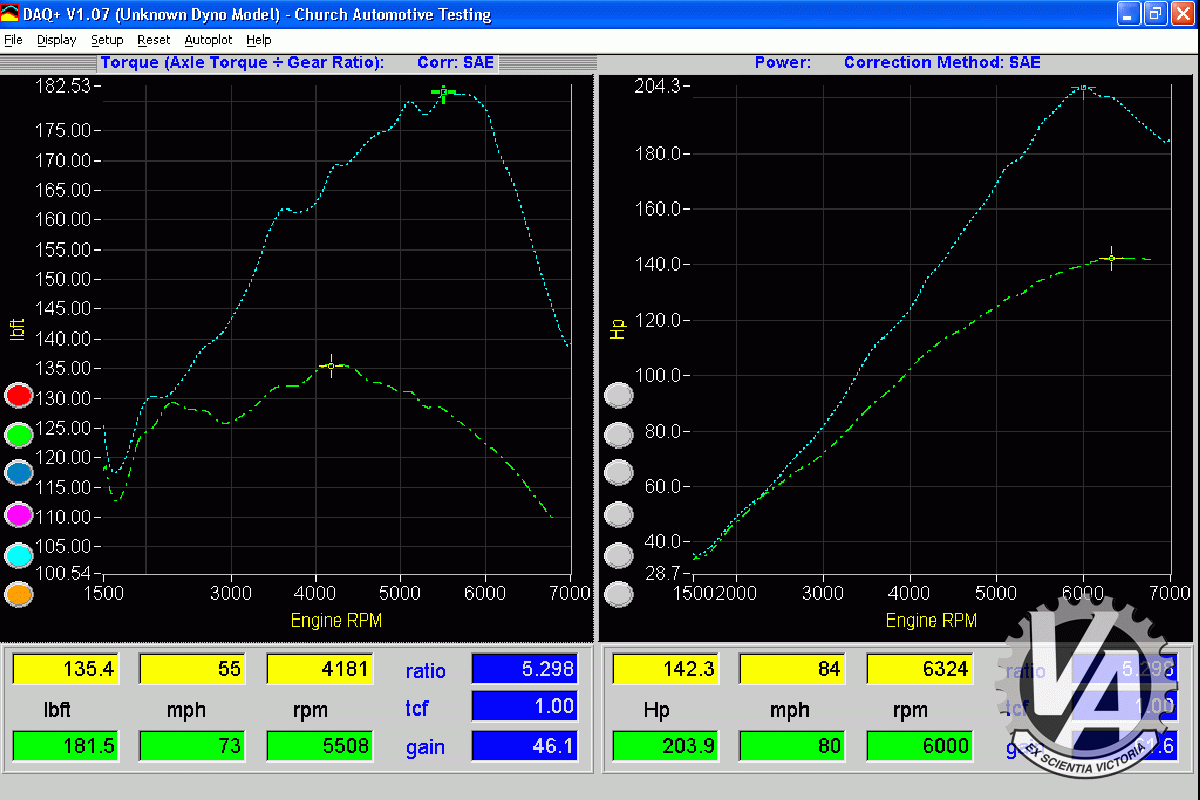The height and width of the screenshot is (800, 1200).
Task: Click the cyan torque peak cursor marker
Action: coord(443,92)
